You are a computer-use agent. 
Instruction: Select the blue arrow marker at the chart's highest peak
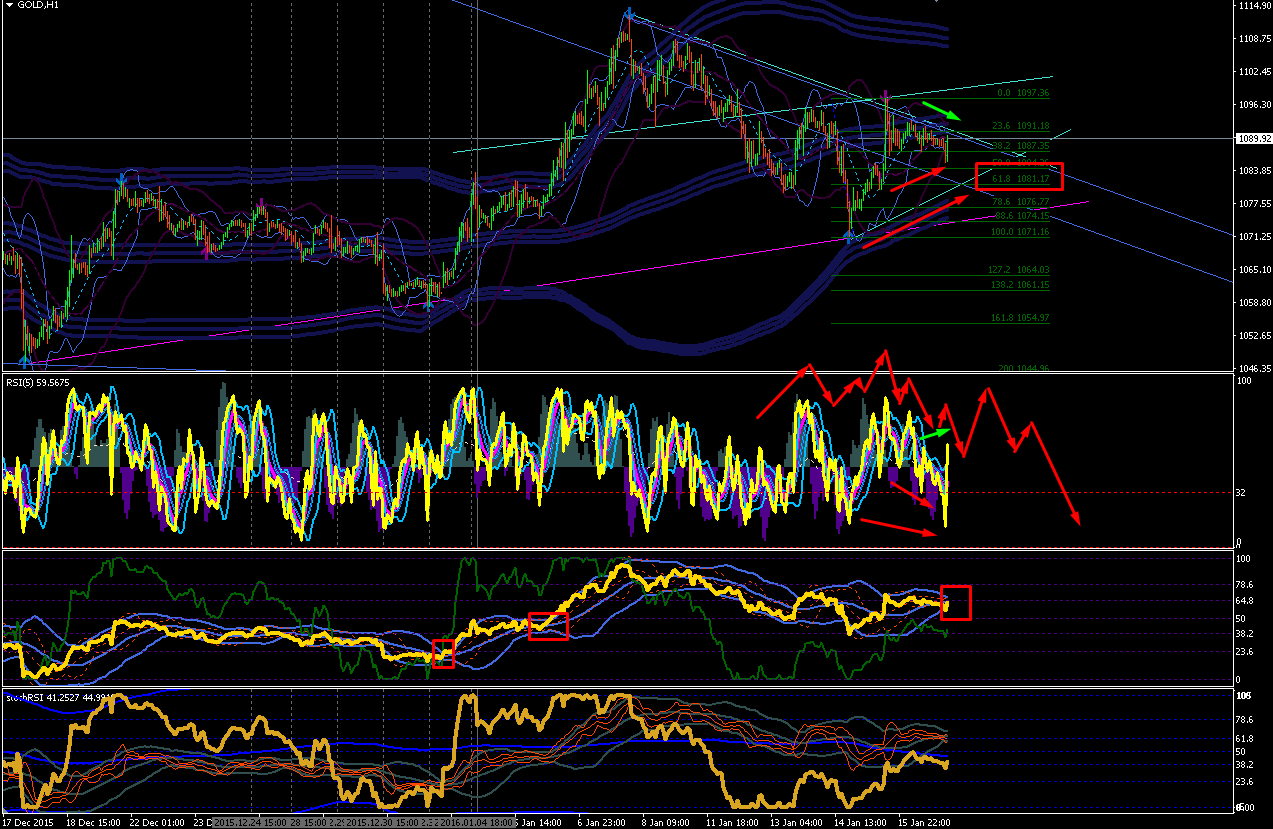629,12
